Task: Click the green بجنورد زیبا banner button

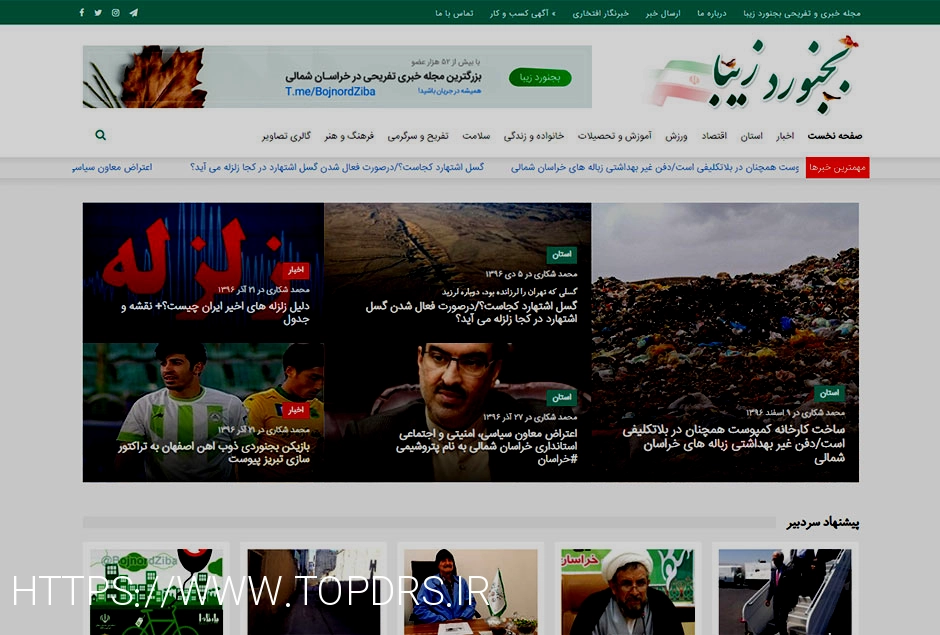Action: point(540,77)
